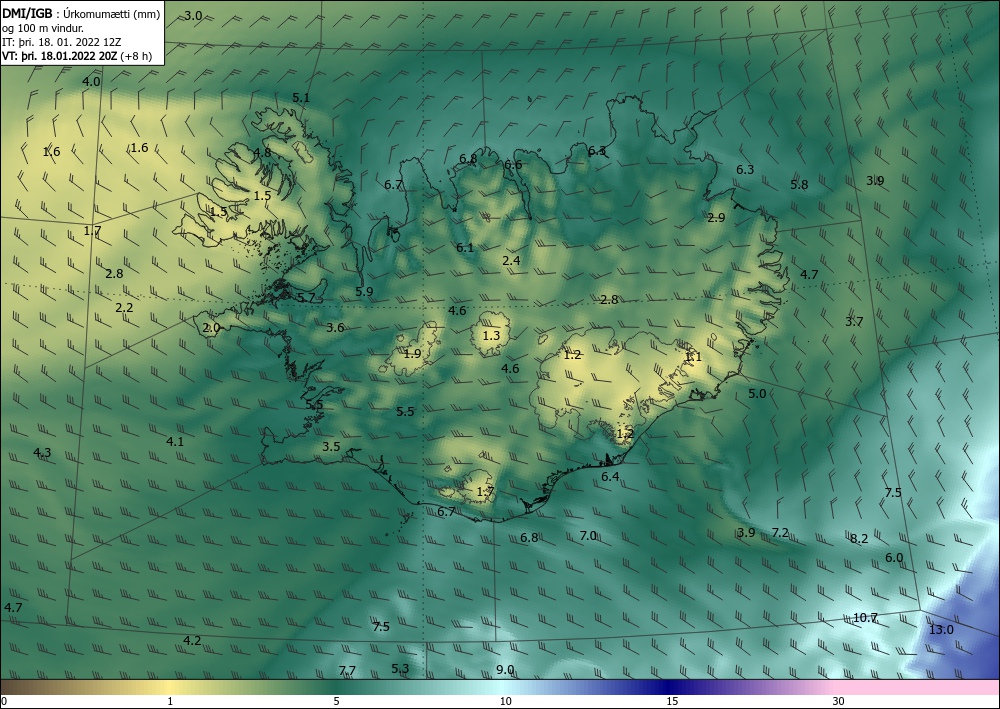
Task: Click the map value 2.4
Action: 511,260
